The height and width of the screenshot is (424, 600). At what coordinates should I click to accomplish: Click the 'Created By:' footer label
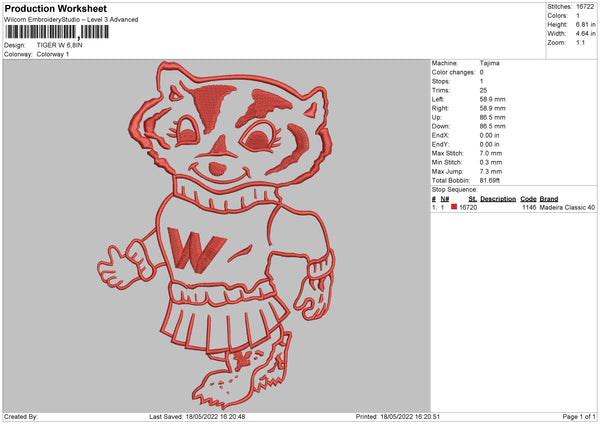[21, 416]
